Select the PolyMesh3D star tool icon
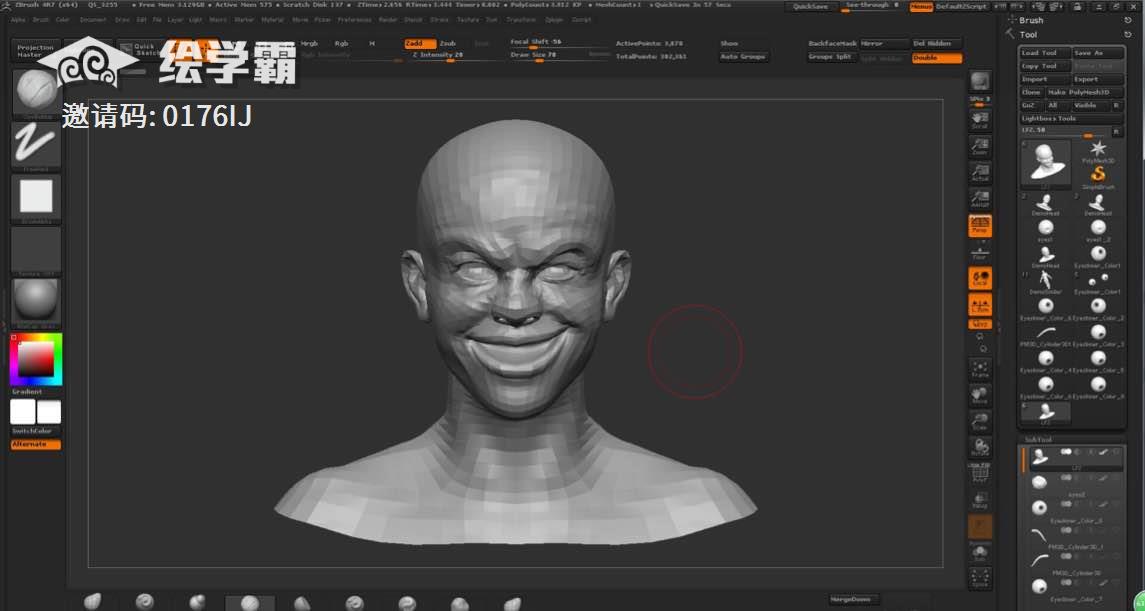Screen dimensions: 1145x611 click(x=1098, y=152)
